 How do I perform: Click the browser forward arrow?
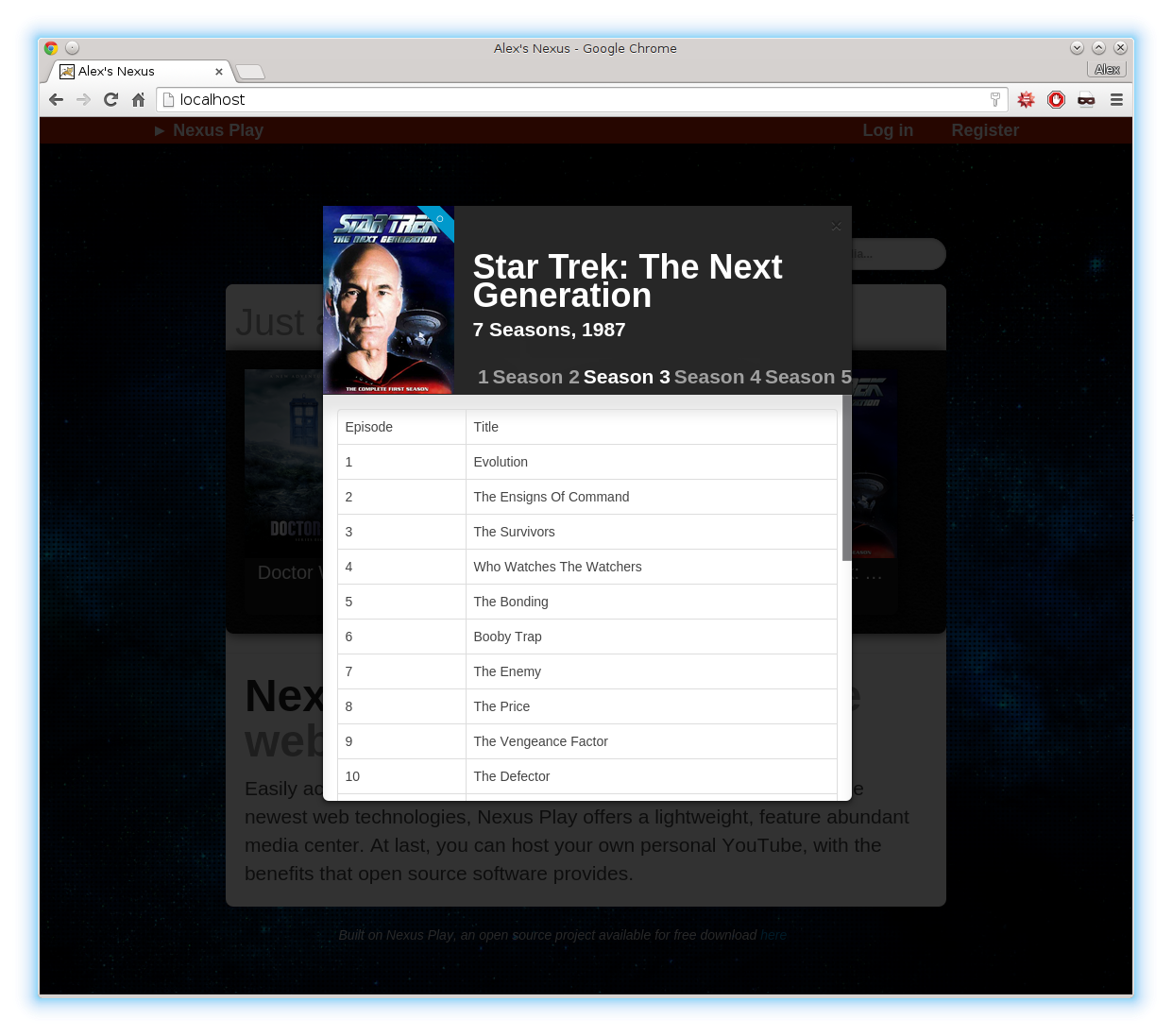click(83, 100)
